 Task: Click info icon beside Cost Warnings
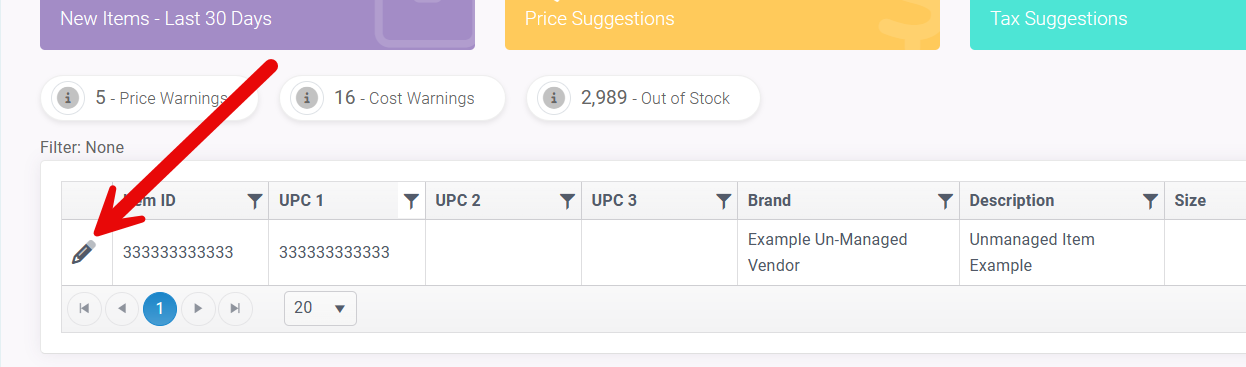[x=307, y=98]
